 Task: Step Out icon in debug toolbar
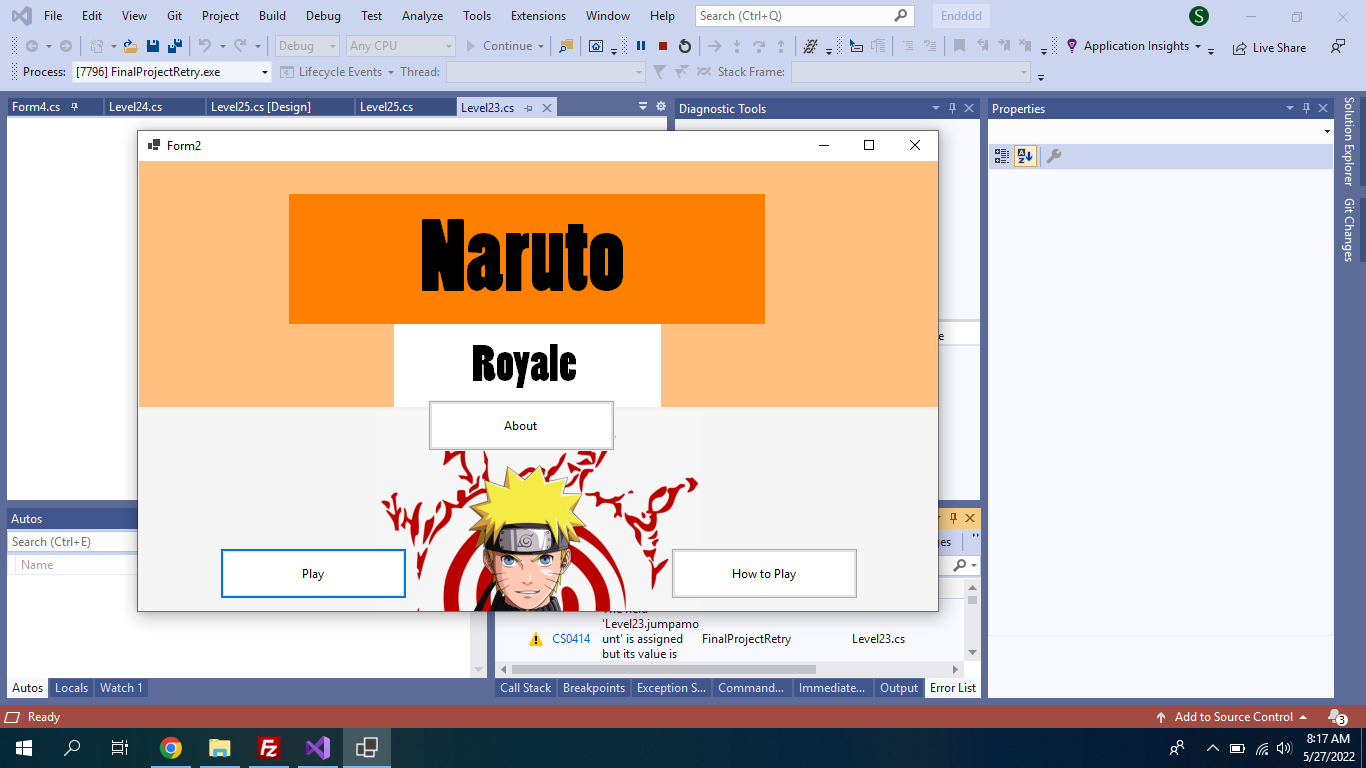tap(781, 46)
